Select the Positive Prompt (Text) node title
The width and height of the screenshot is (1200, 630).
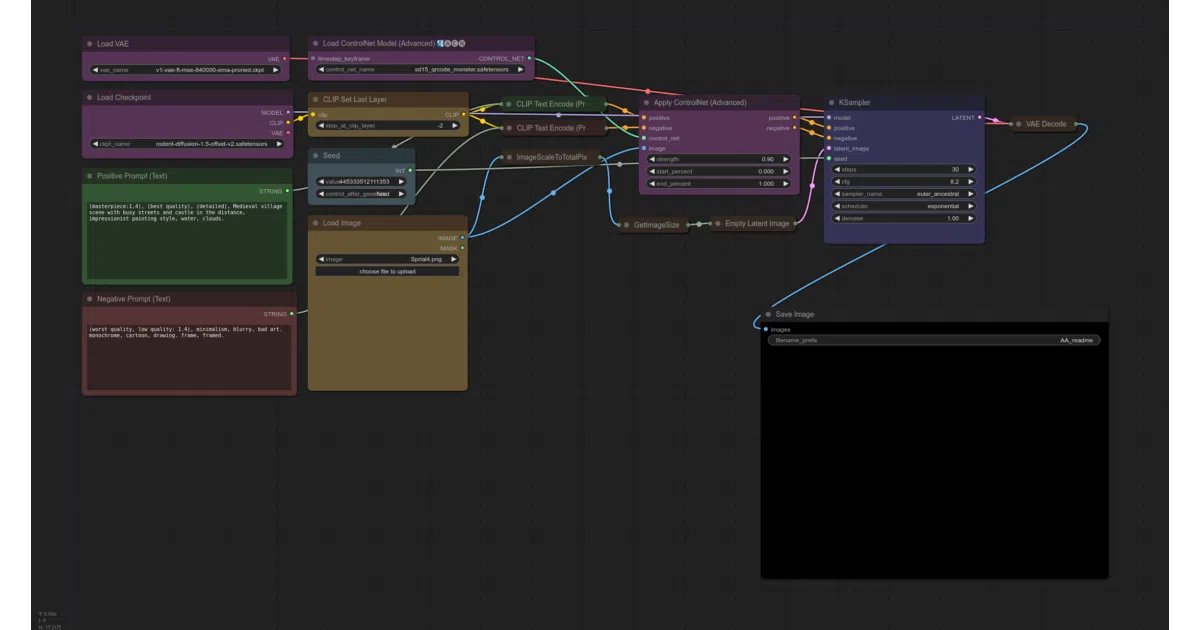tap(133, 176)
